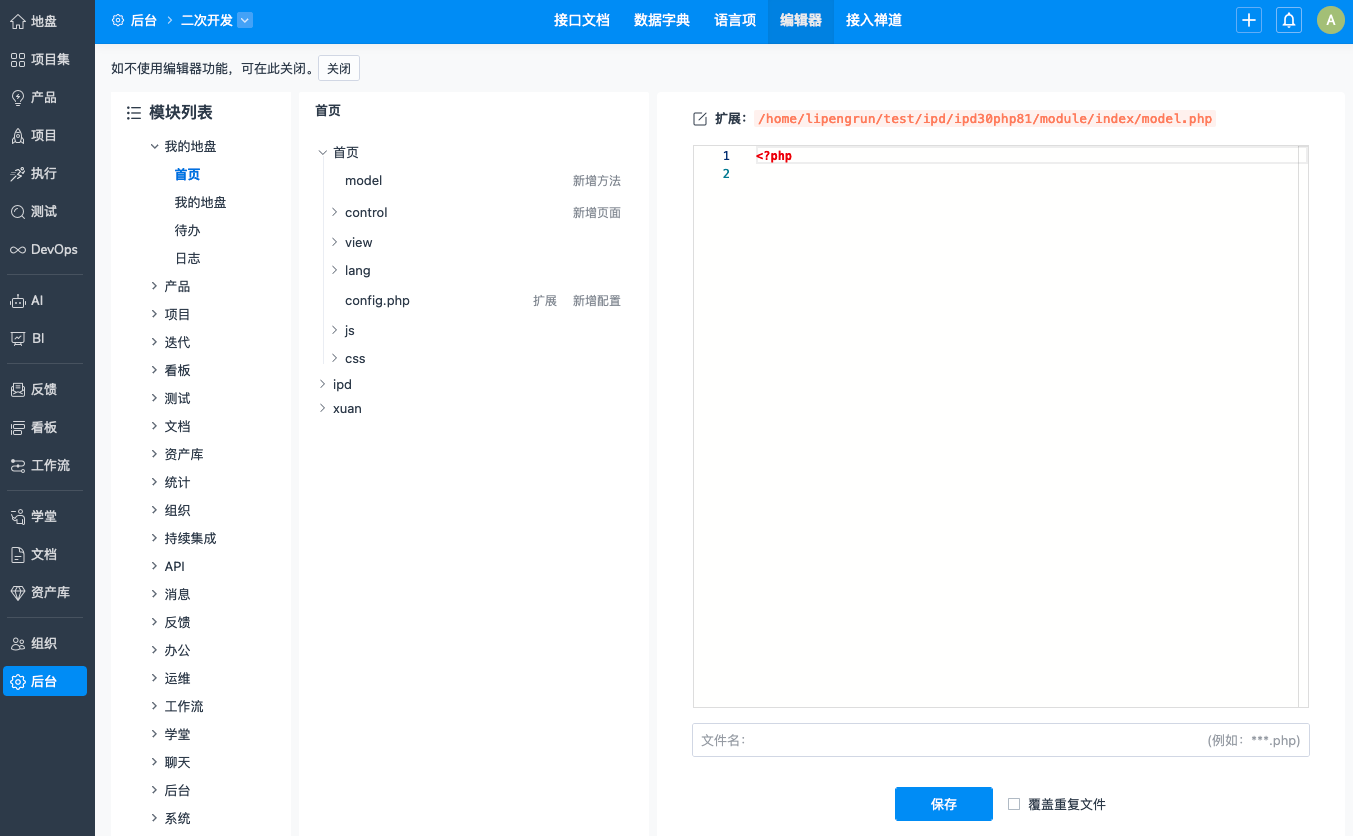Open user avatar A menu
1353x836 pixels.
point(1330,20)
